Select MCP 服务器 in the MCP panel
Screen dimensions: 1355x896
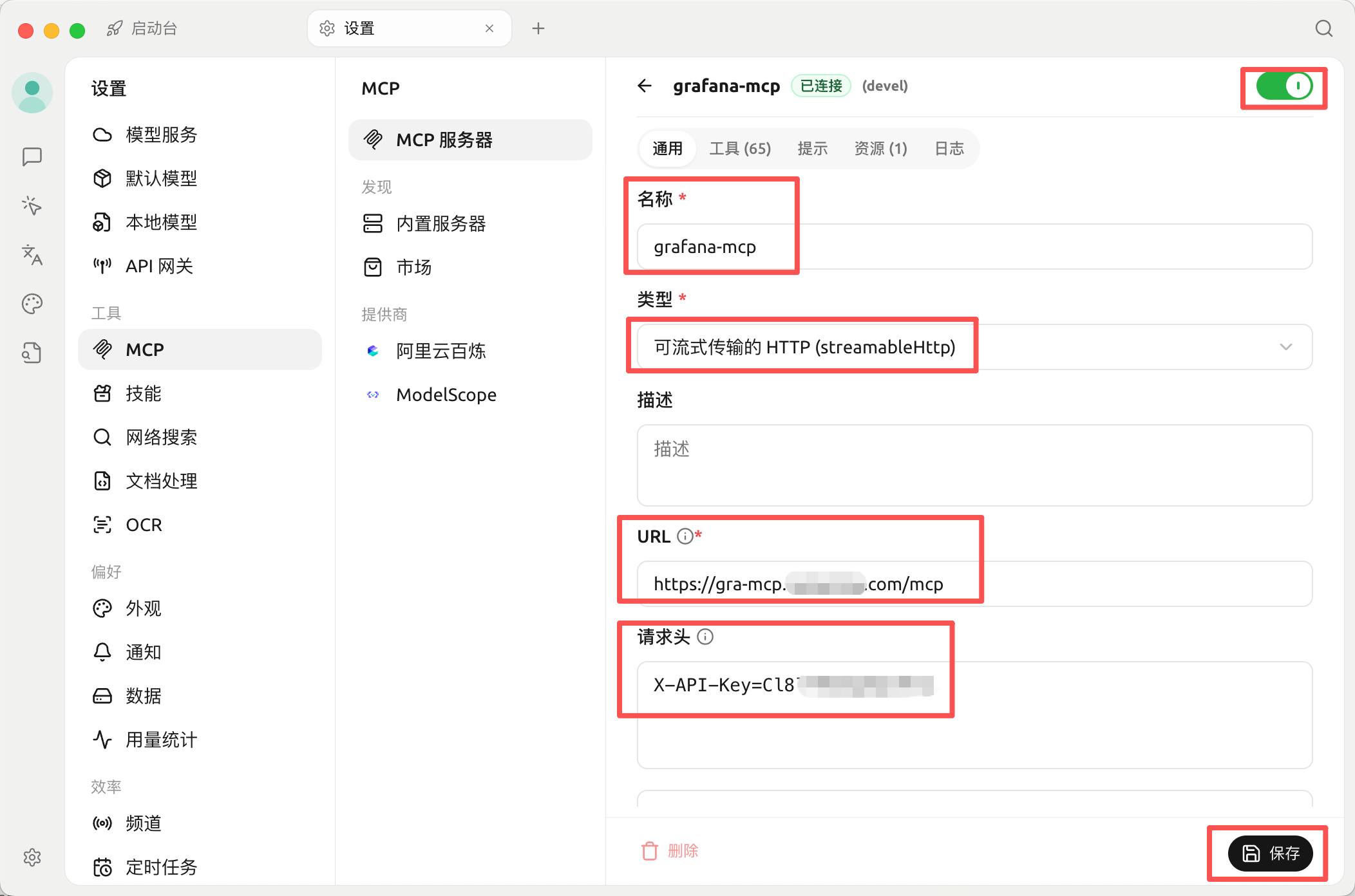click(x=470, y=140)
